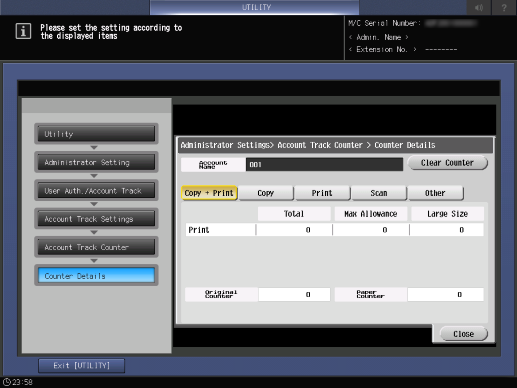The height and width of the screenshot is (388, 517).
Task: Click the Paper Counter value field
Action: (445, 294)
